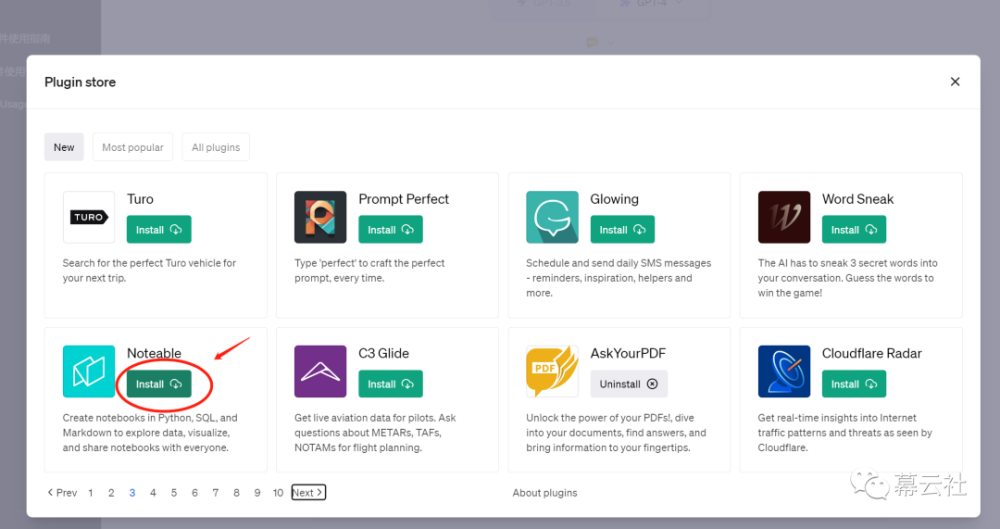The width and height of the screenshot is (1000, 529).
Task: Go to next page with Next
Action: coord(309,493)
